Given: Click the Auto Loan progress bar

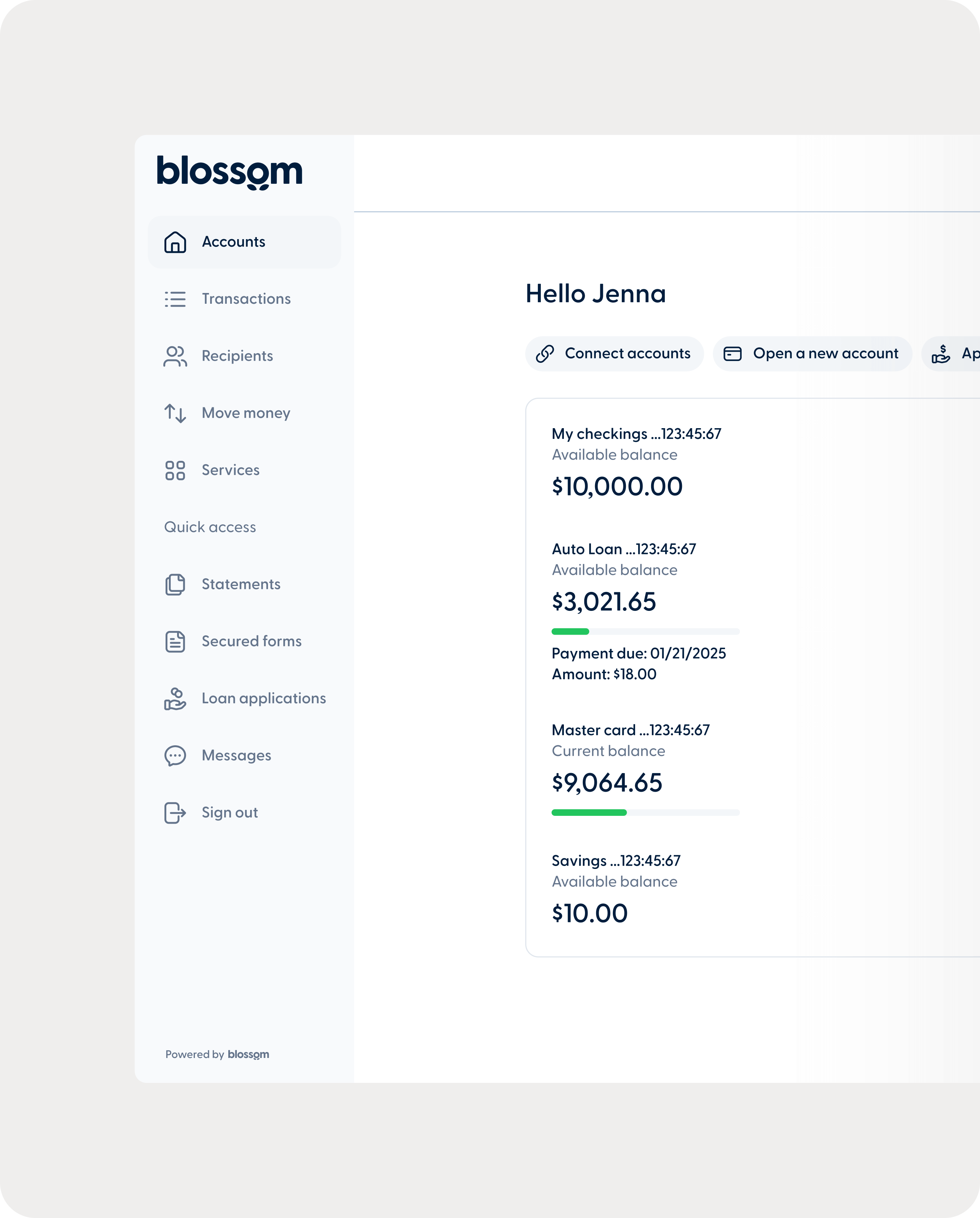Looking at the screenshot, I should point(645,632).
